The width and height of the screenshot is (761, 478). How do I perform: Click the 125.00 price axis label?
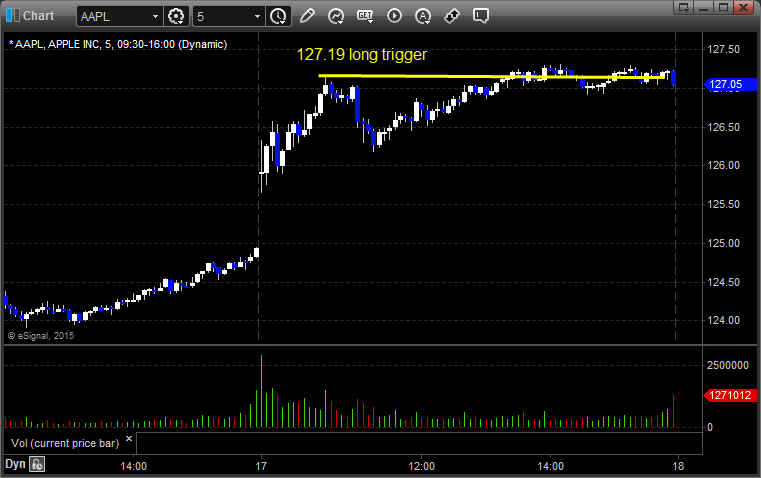point(723,243)
